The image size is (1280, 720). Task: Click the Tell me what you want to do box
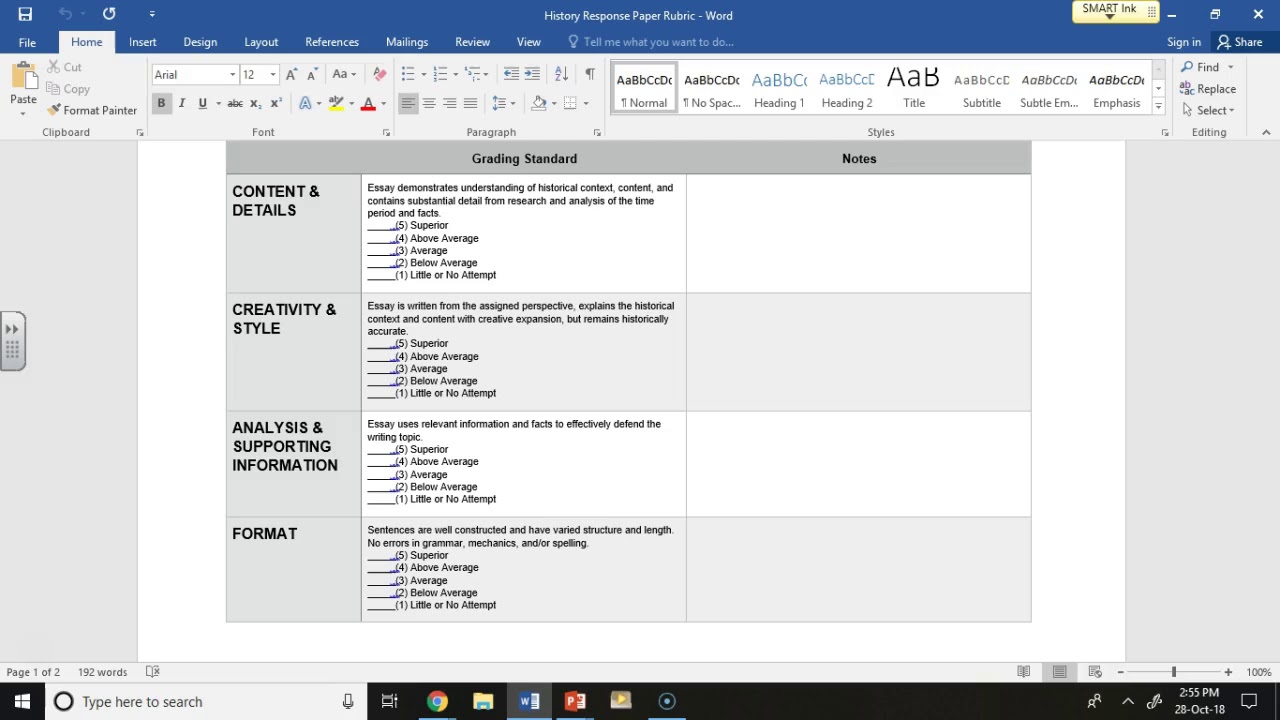(x=658, y=42)
